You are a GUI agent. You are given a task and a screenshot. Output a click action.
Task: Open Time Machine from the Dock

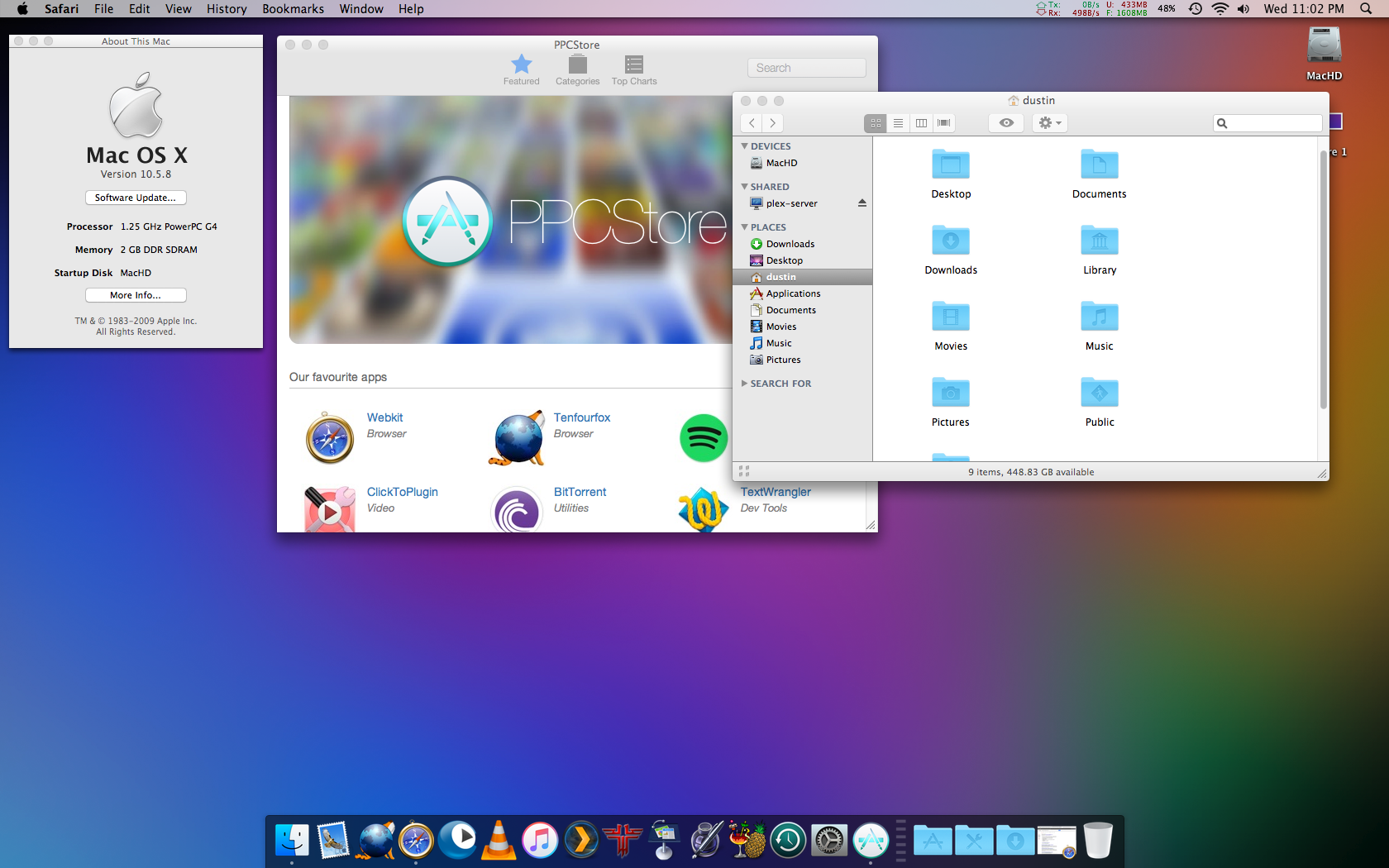[788, 841]
